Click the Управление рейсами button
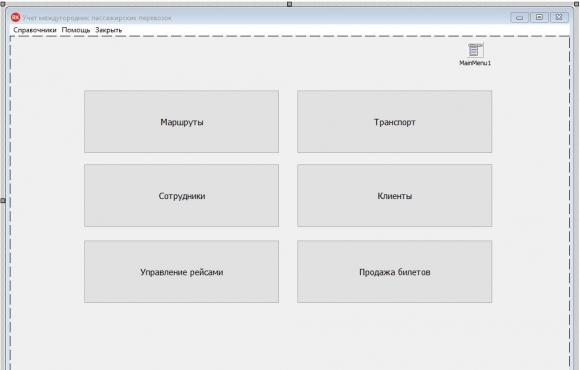Screen dimensions: 580x370 (x=181, y=272)
